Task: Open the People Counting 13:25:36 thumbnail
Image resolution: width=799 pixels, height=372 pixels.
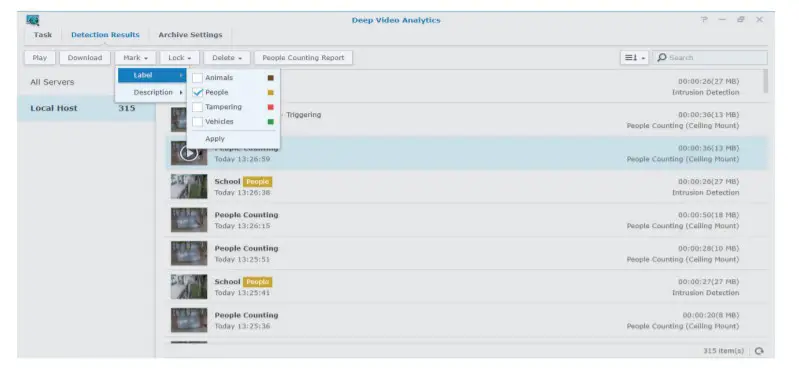Action: pos(189,320)
